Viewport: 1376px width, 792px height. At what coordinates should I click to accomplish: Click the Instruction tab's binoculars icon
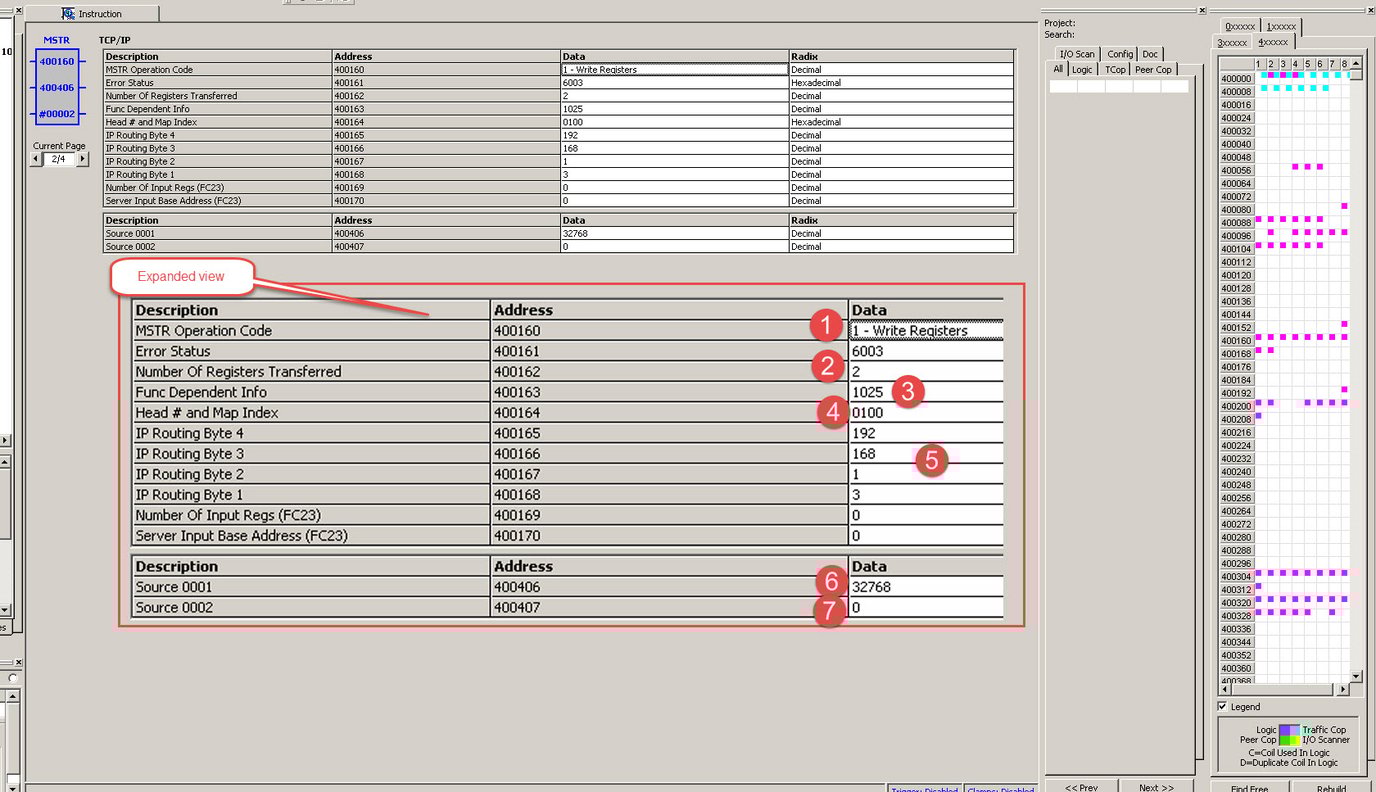click(x=68, y=14)
